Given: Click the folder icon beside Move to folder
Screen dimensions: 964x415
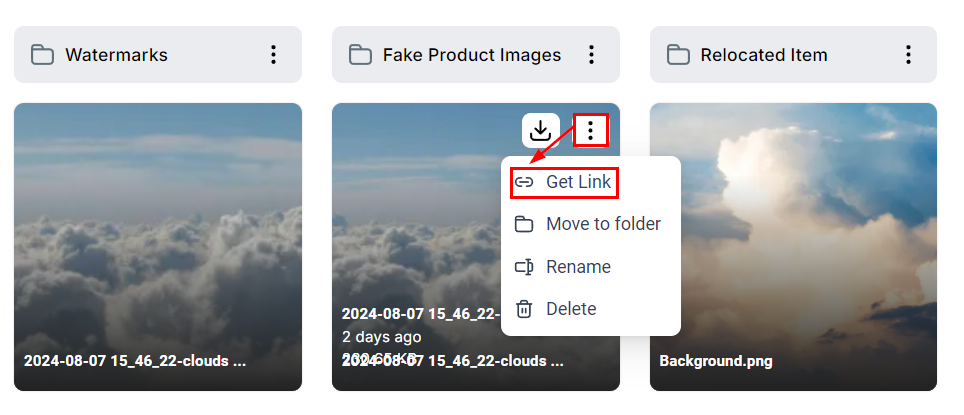Looking at the screenshot, I should tap(524, 224).
